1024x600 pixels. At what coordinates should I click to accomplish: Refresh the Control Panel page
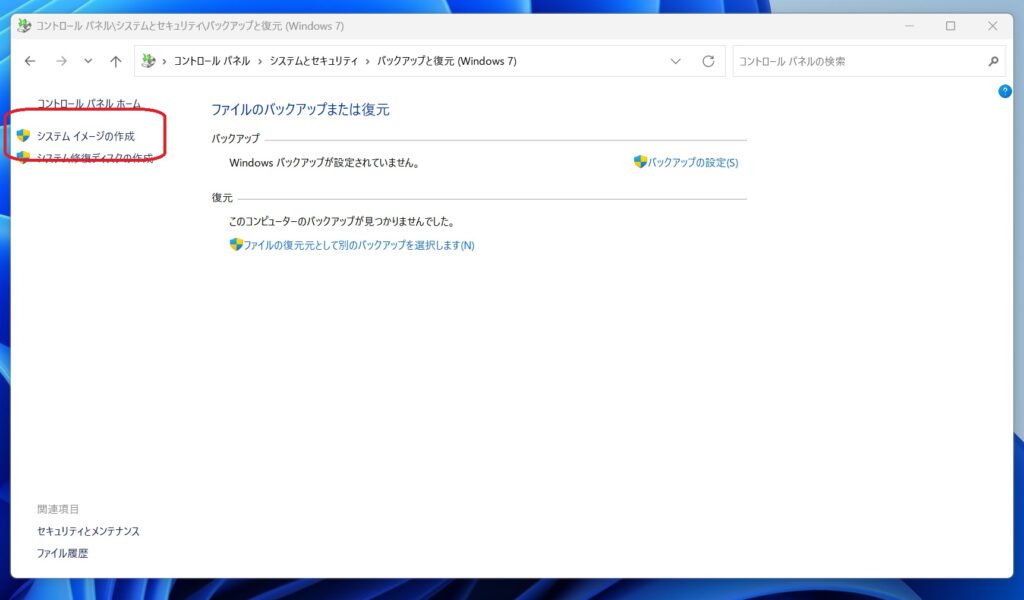pos(708,61)
